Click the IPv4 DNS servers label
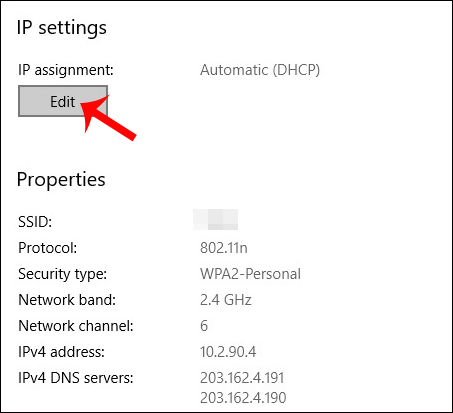Viewport: 453px width, 413px height. (76, 378)
